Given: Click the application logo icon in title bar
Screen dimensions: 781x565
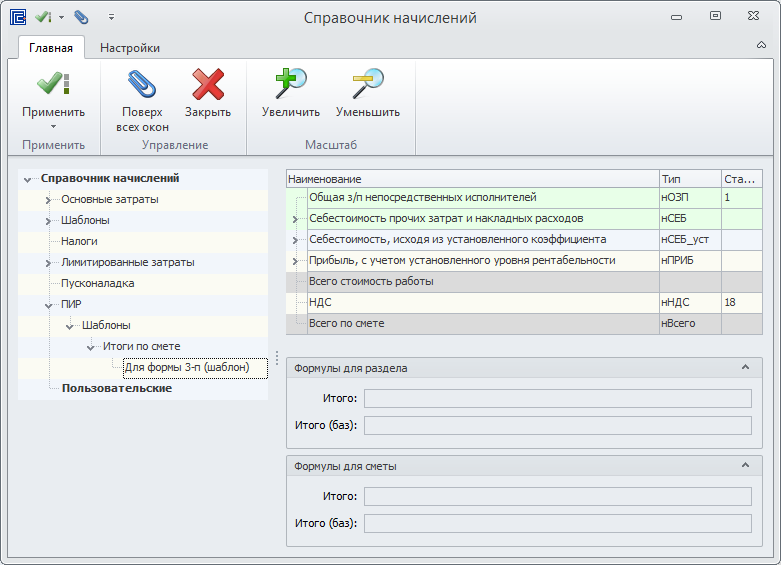Looking at the screenshot, I should tap(17, 17).
